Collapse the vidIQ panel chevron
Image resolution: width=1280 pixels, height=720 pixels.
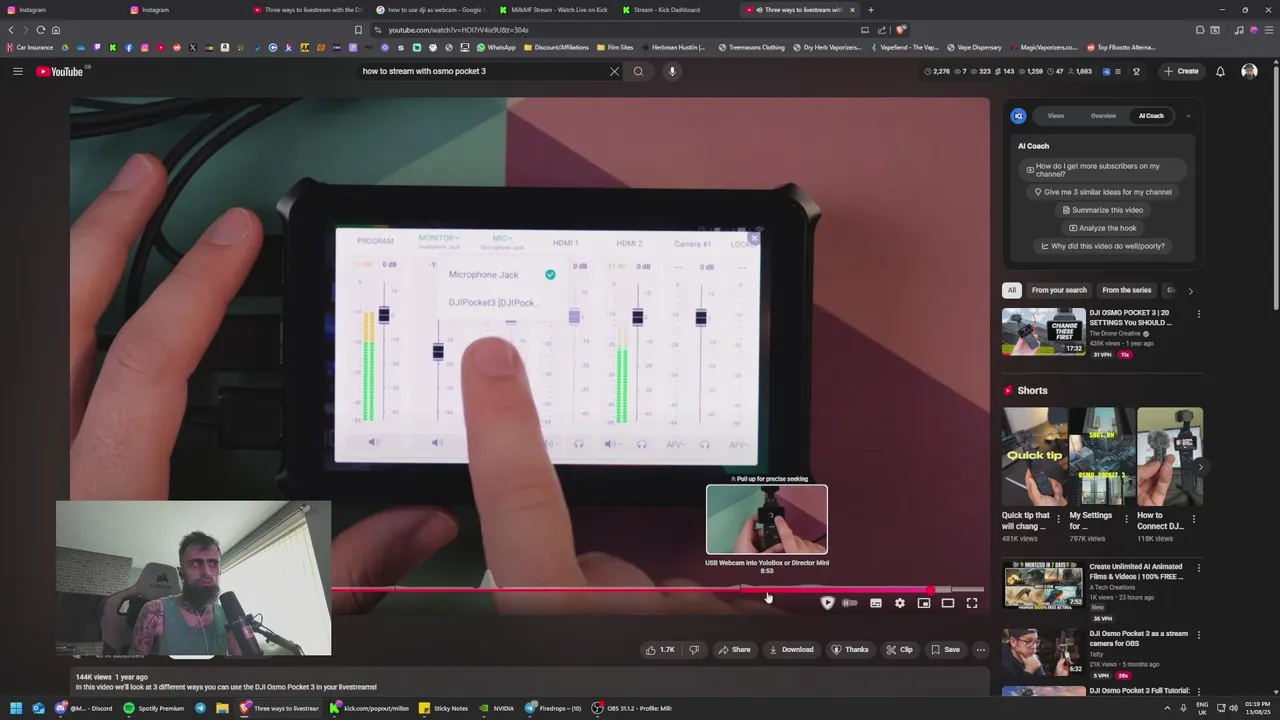tap(1188, 116)
